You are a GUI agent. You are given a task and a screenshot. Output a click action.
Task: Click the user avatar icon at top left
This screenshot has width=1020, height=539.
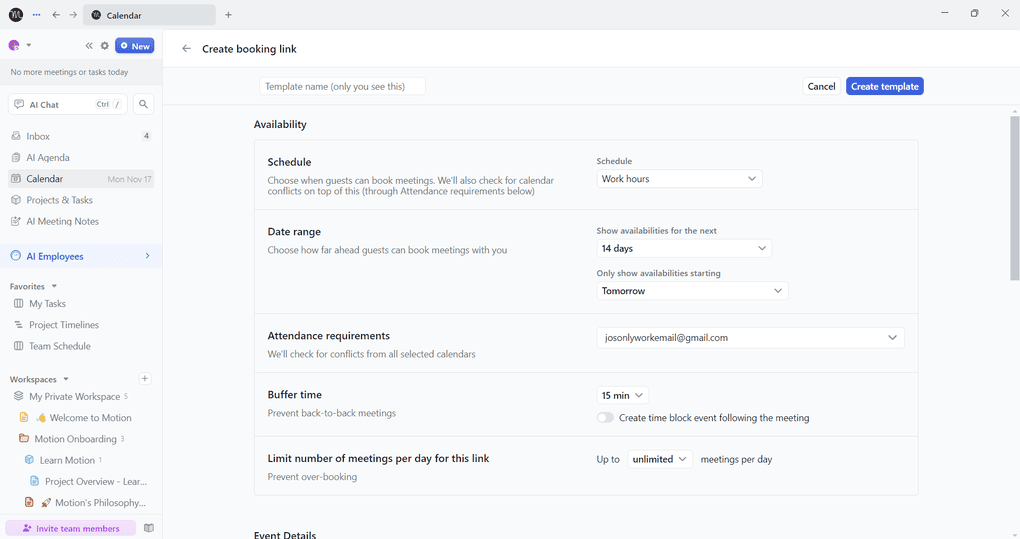[x=14, y=46]
